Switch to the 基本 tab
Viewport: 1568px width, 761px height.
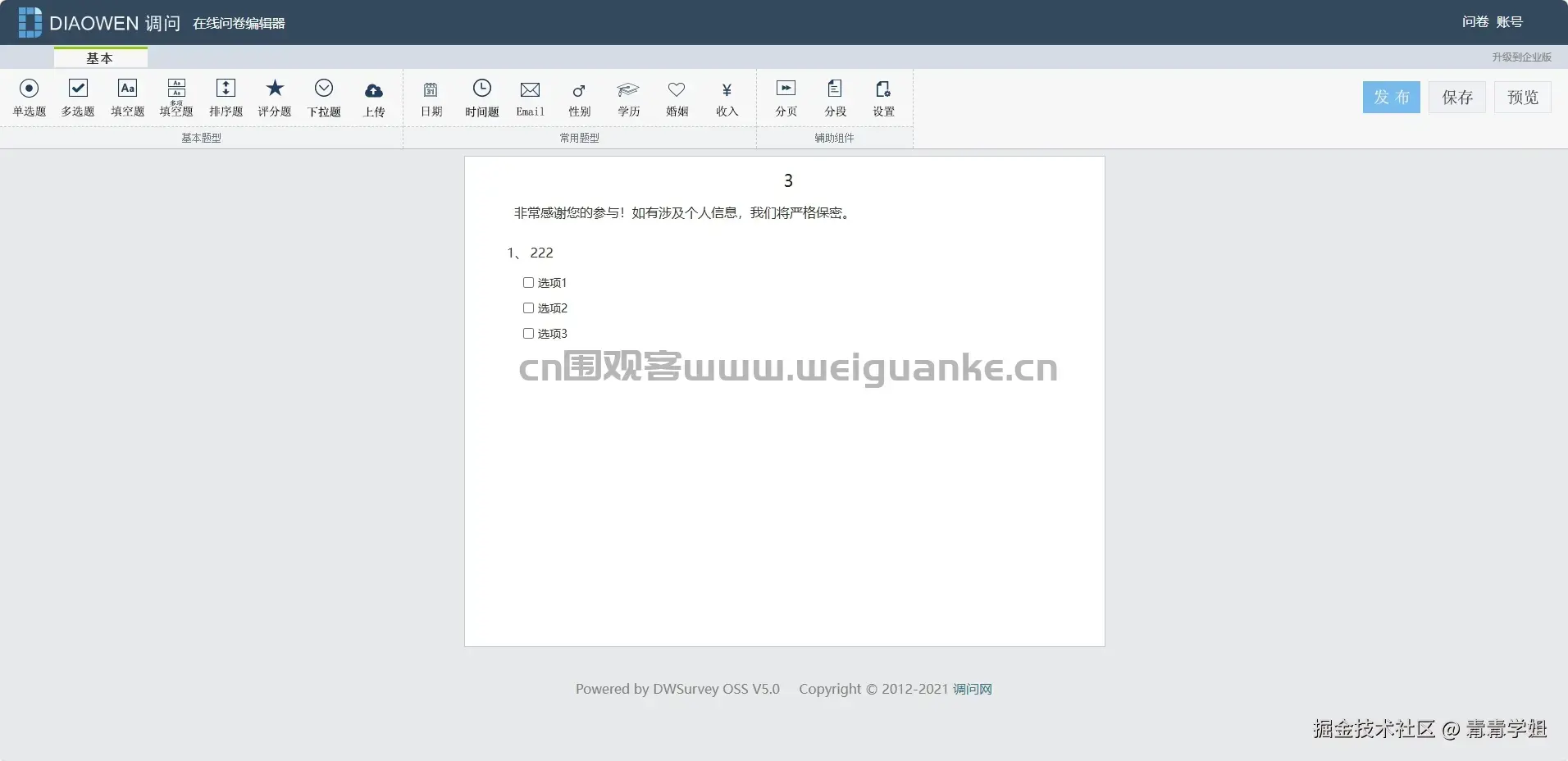(100, 58)
